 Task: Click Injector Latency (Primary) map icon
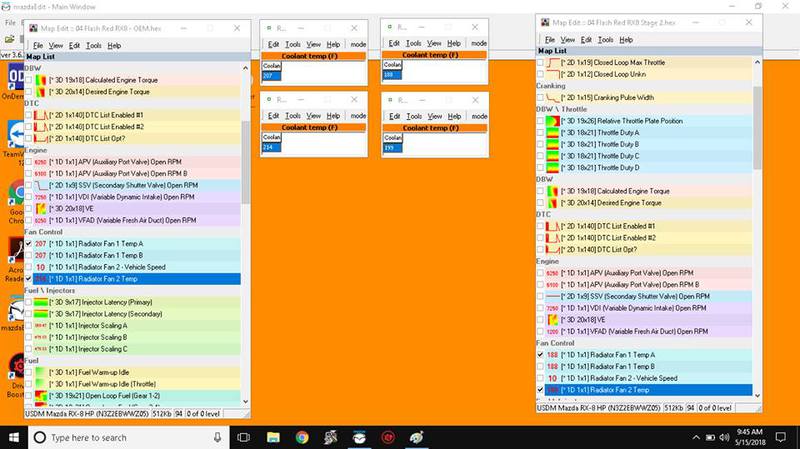coord(41,301)
